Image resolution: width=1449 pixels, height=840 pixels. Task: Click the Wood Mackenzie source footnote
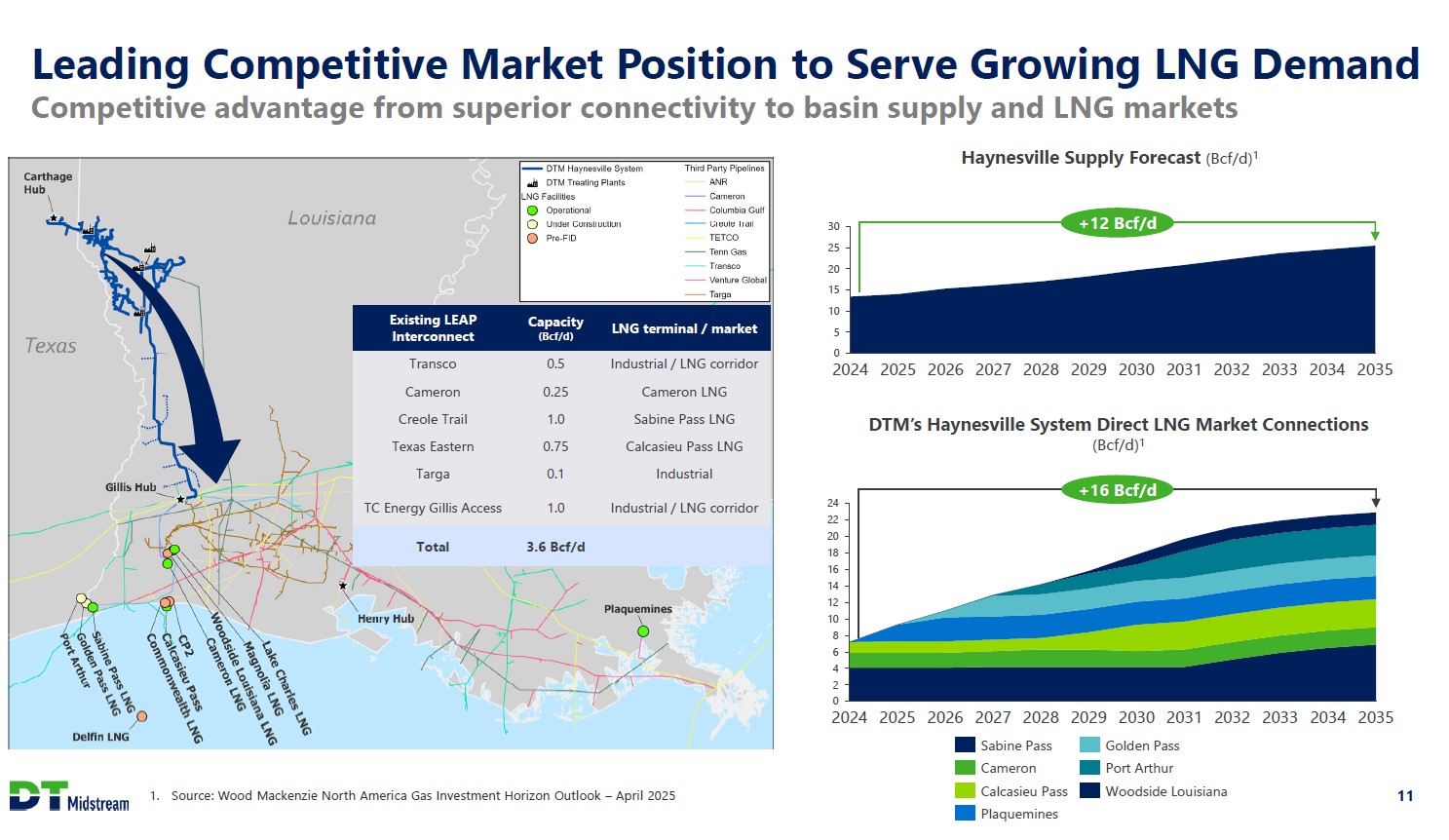423,796
